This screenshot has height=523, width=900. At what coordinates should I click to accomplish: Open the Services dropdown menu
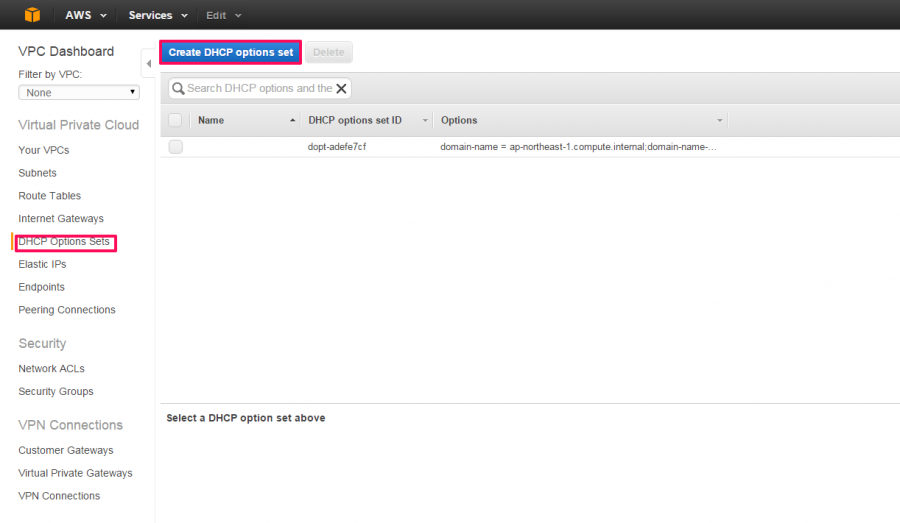158,15
